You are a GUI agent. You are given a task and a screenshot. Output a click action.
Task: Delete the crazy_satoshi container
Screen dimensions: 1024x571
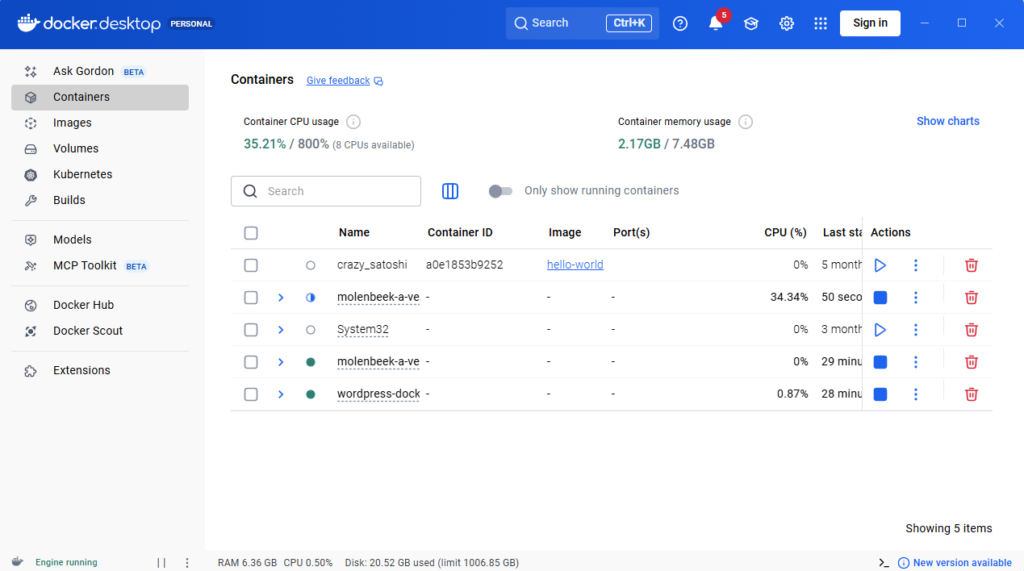pos(971,265)
